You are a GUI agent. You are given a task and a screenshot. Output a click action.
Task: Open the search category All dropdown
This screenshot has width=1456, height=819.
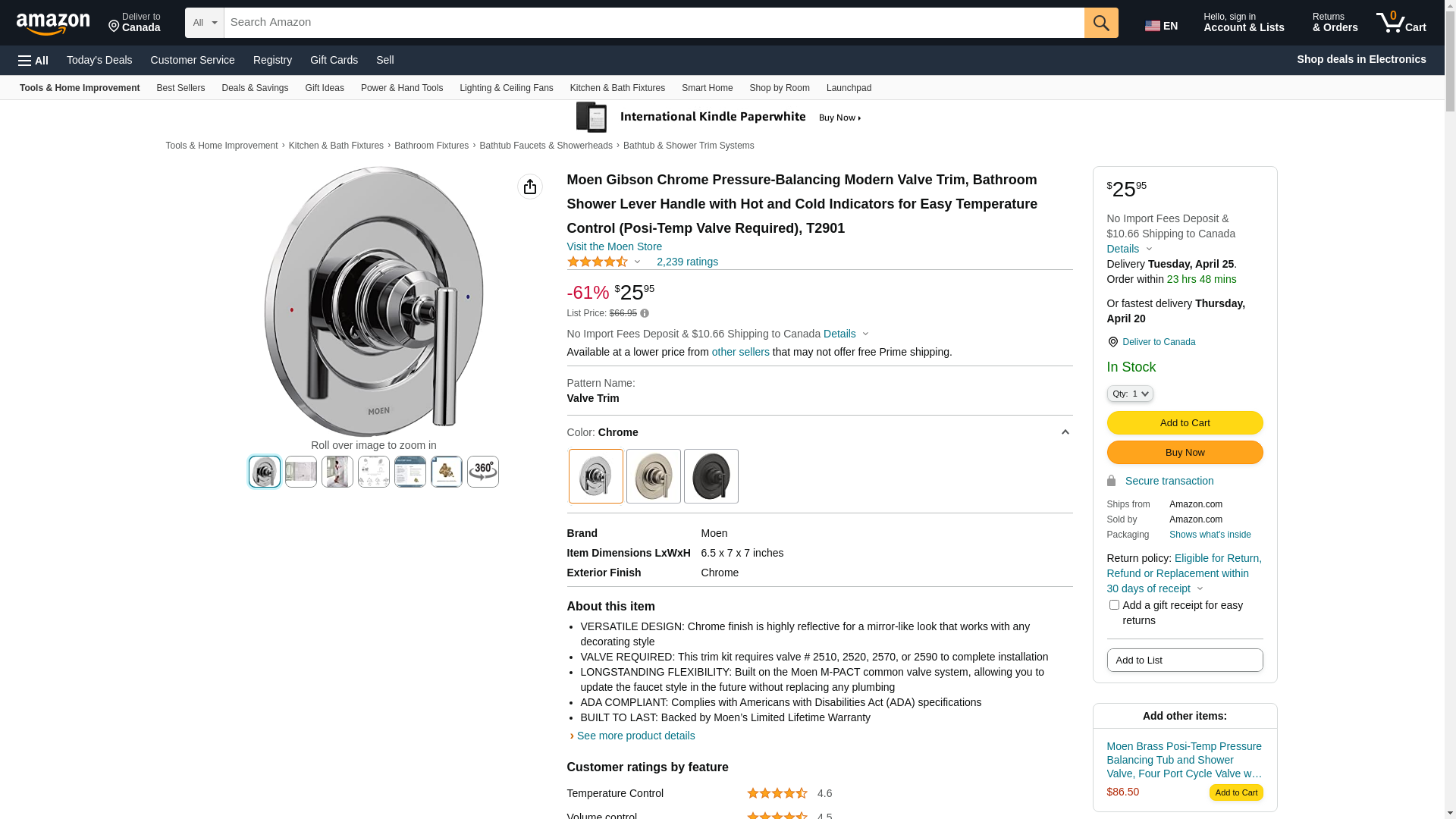point(205,23)
